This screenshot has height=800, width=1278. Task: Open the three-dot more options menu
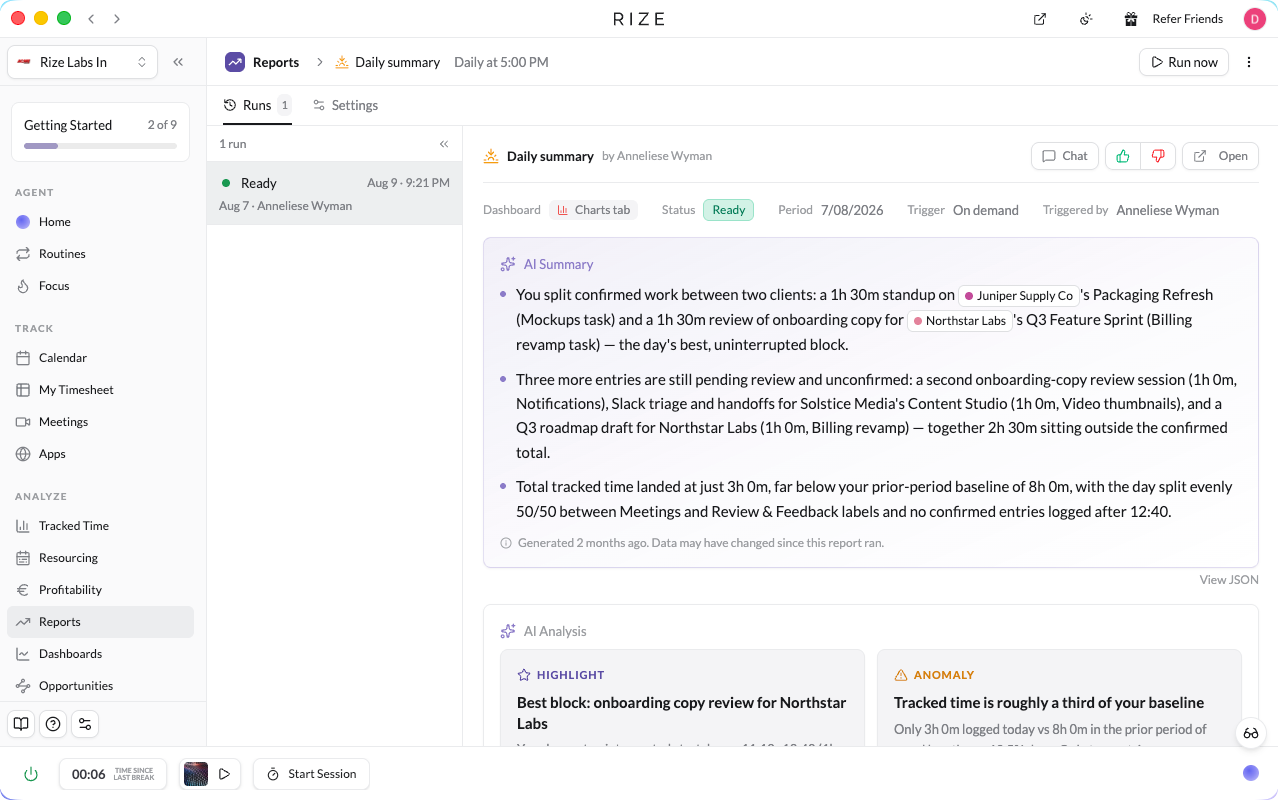[1249, 62]
